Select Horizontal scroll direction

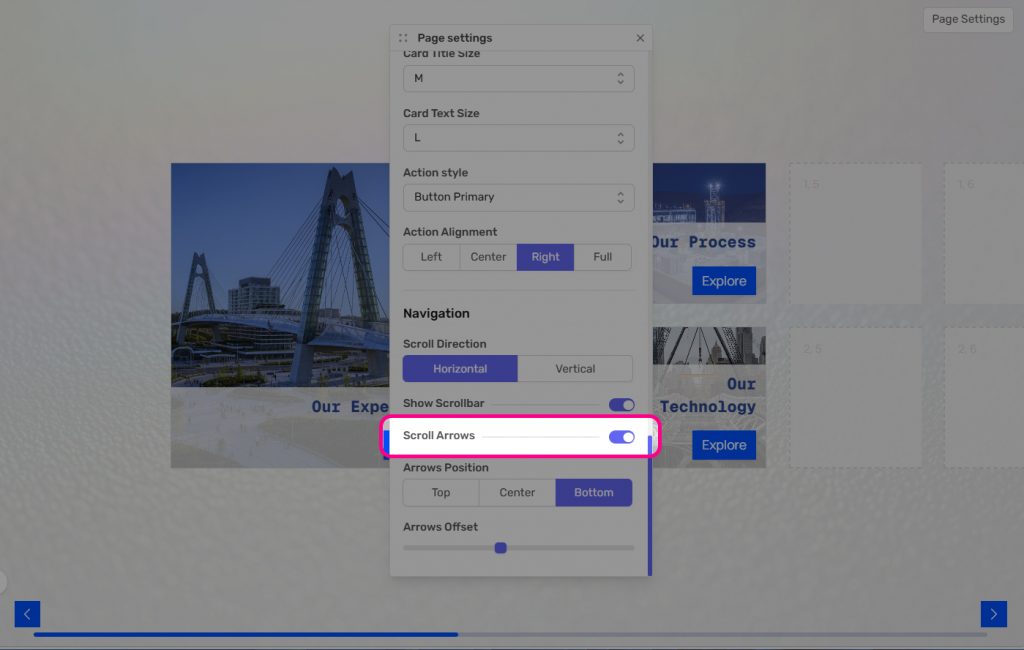[460, 369]
